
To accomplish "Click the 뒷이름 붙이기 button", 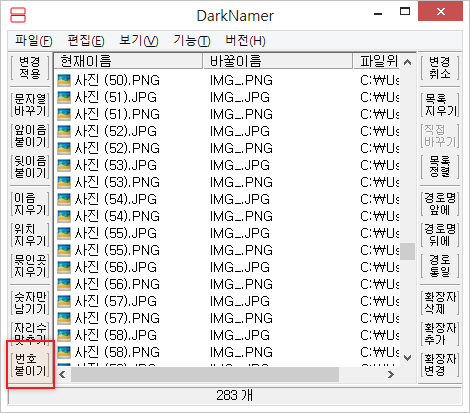I will click(x=30, y=167).
